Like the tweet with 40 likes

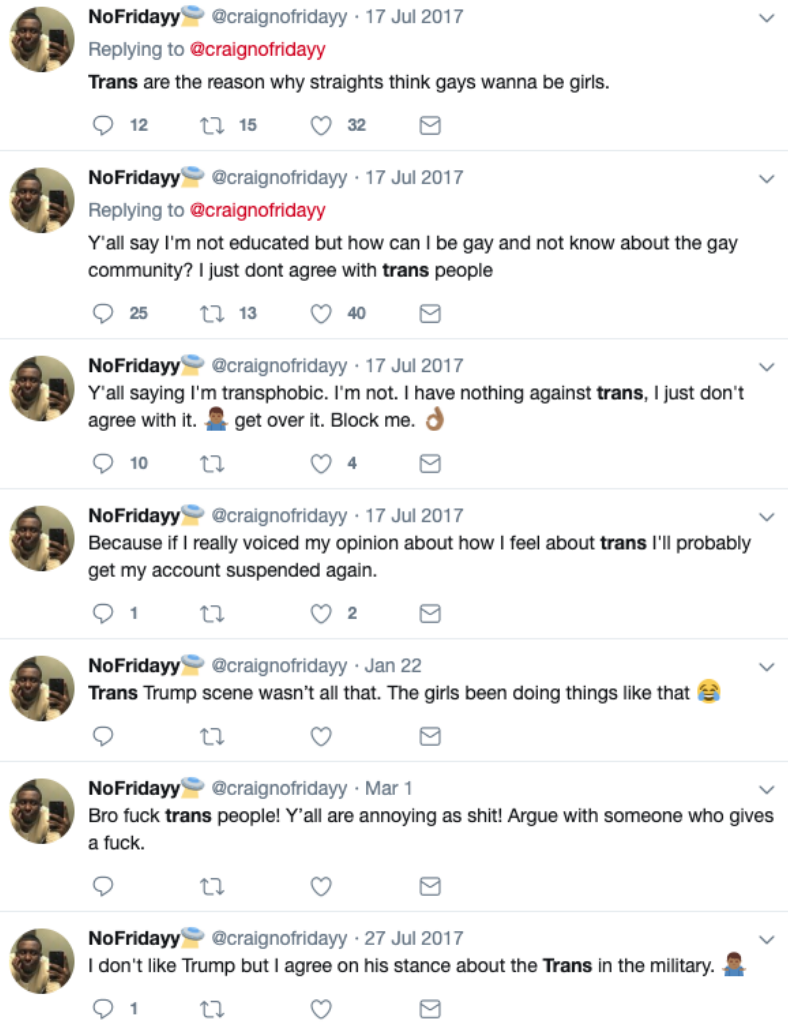click(321, 313)
